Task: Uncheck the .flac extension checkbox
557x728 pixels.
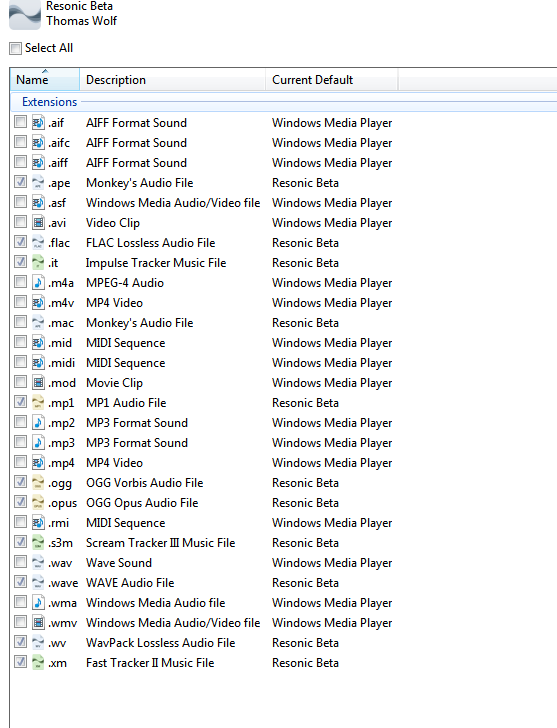Action: [x=20, y=241]
